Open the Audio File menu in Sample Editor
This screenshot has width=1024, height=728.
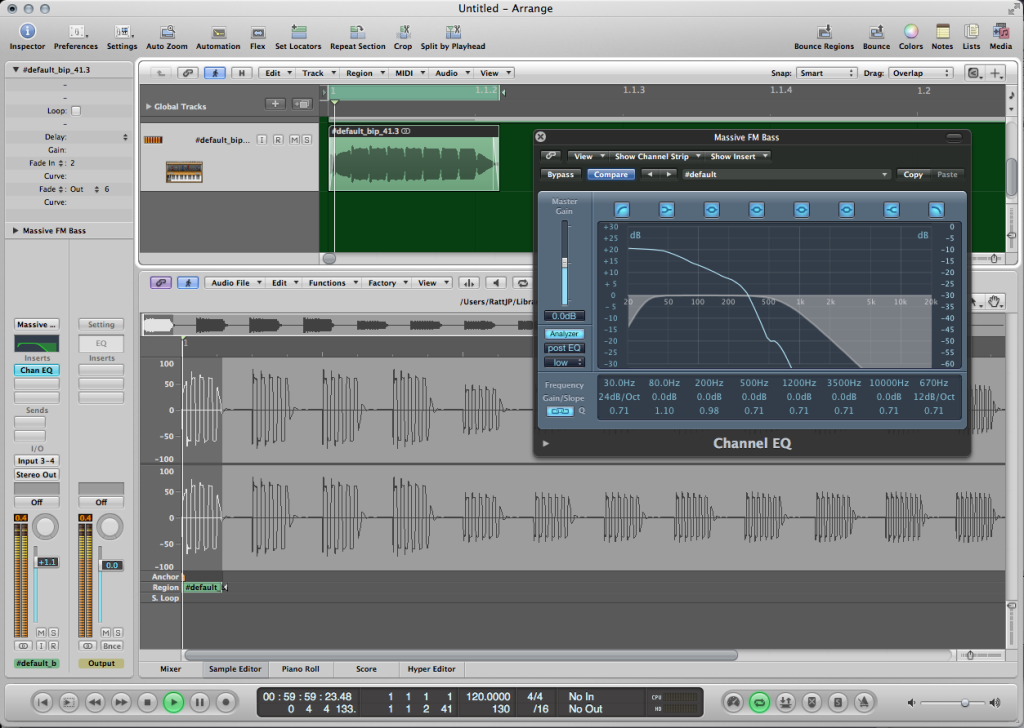pos(235,283)
